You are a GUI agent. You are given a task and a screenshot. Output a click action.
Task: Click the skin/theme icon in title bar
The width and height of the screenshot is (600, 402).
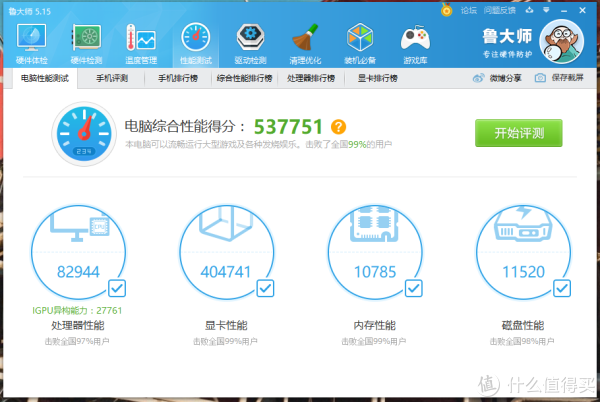tap(529, 10)
